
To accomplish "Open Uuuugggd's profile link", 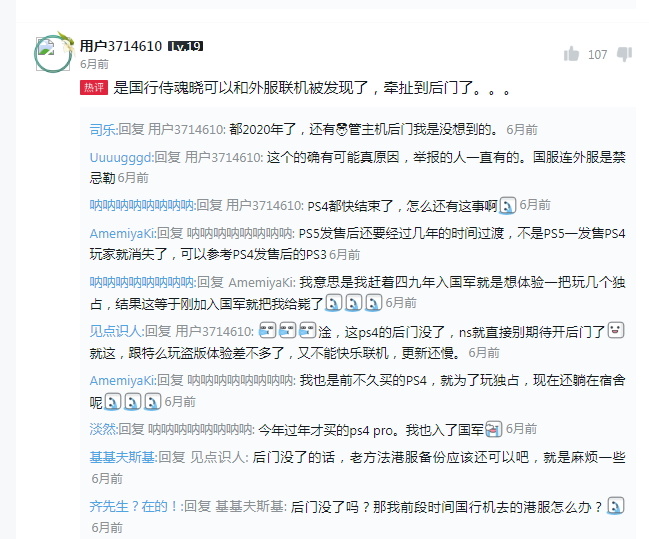I will coord(121,157).
